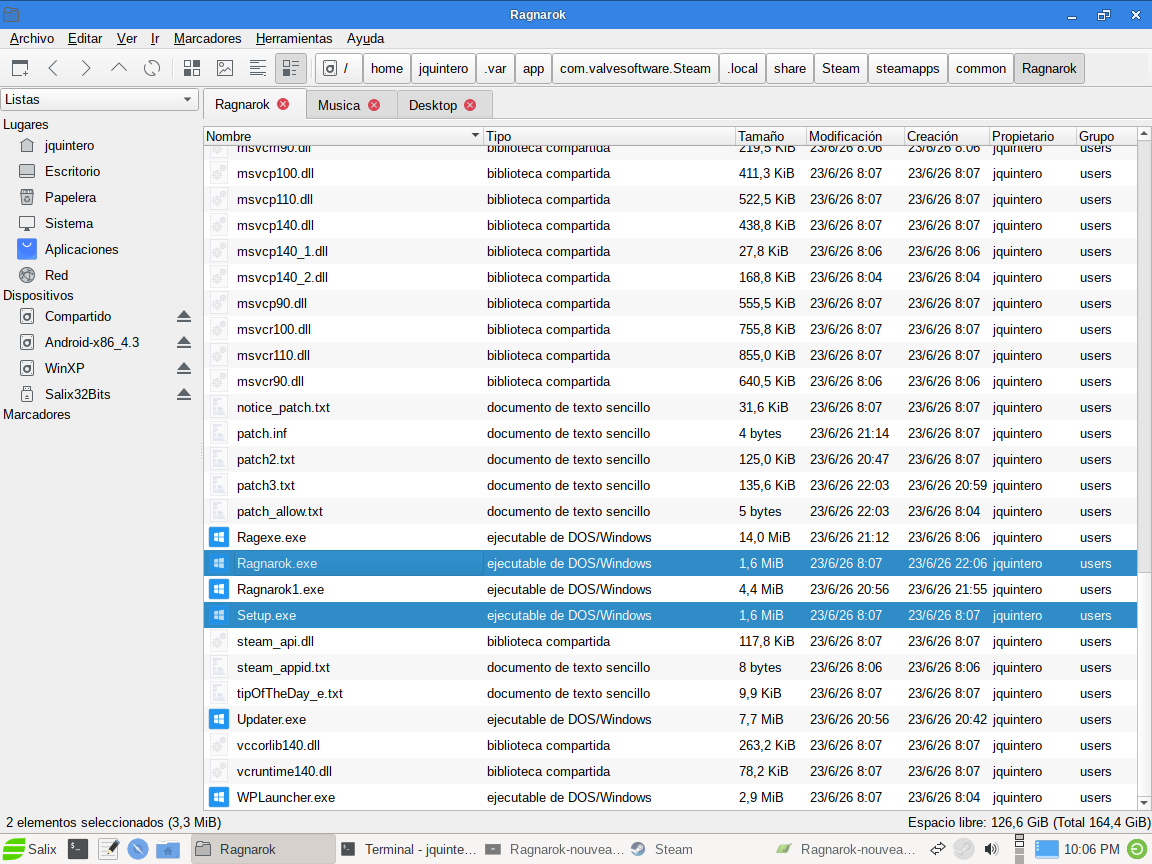Sort by Tamaño column header
This screenshot has height=864, width=1152.
770,136
